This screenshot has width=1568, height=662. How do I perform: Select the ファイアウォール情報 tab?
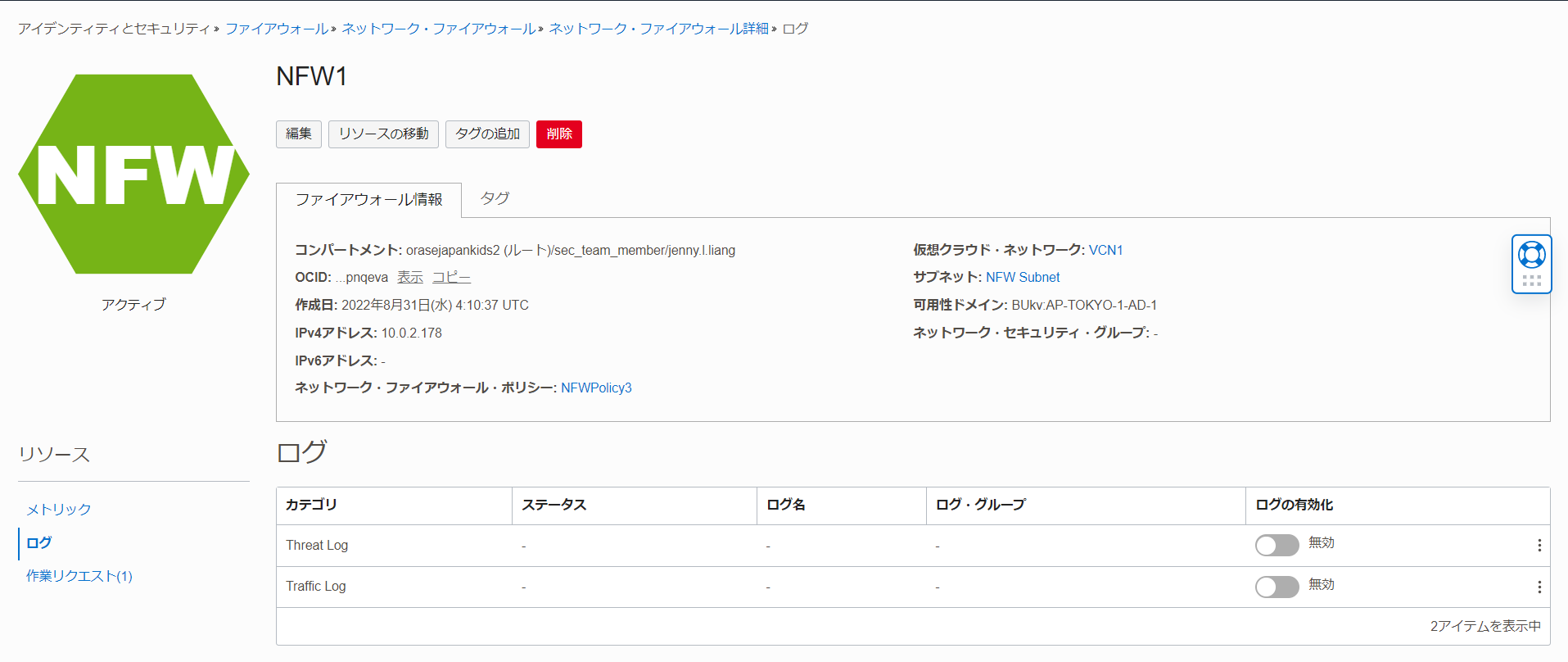(x=368, y=200)
